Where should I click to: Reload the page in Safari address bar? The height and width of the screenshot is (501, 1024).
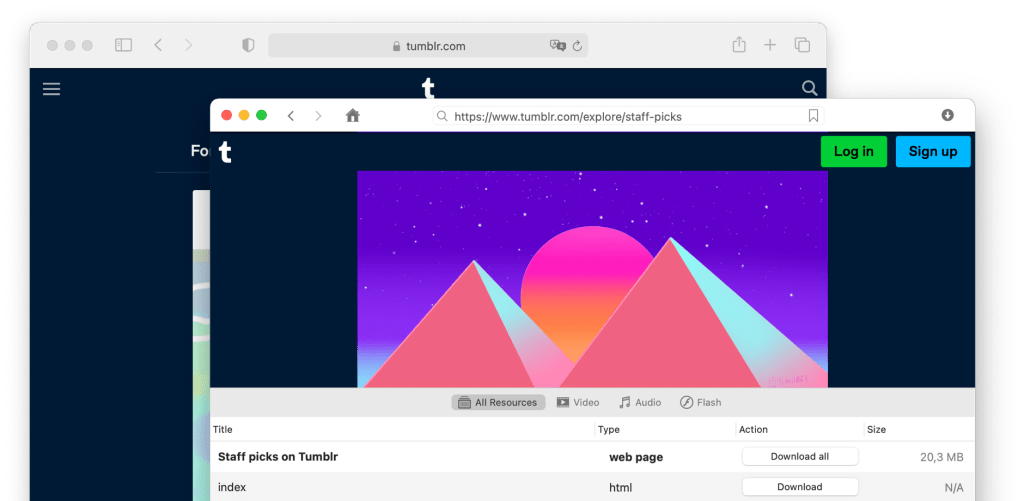point(577,46)
